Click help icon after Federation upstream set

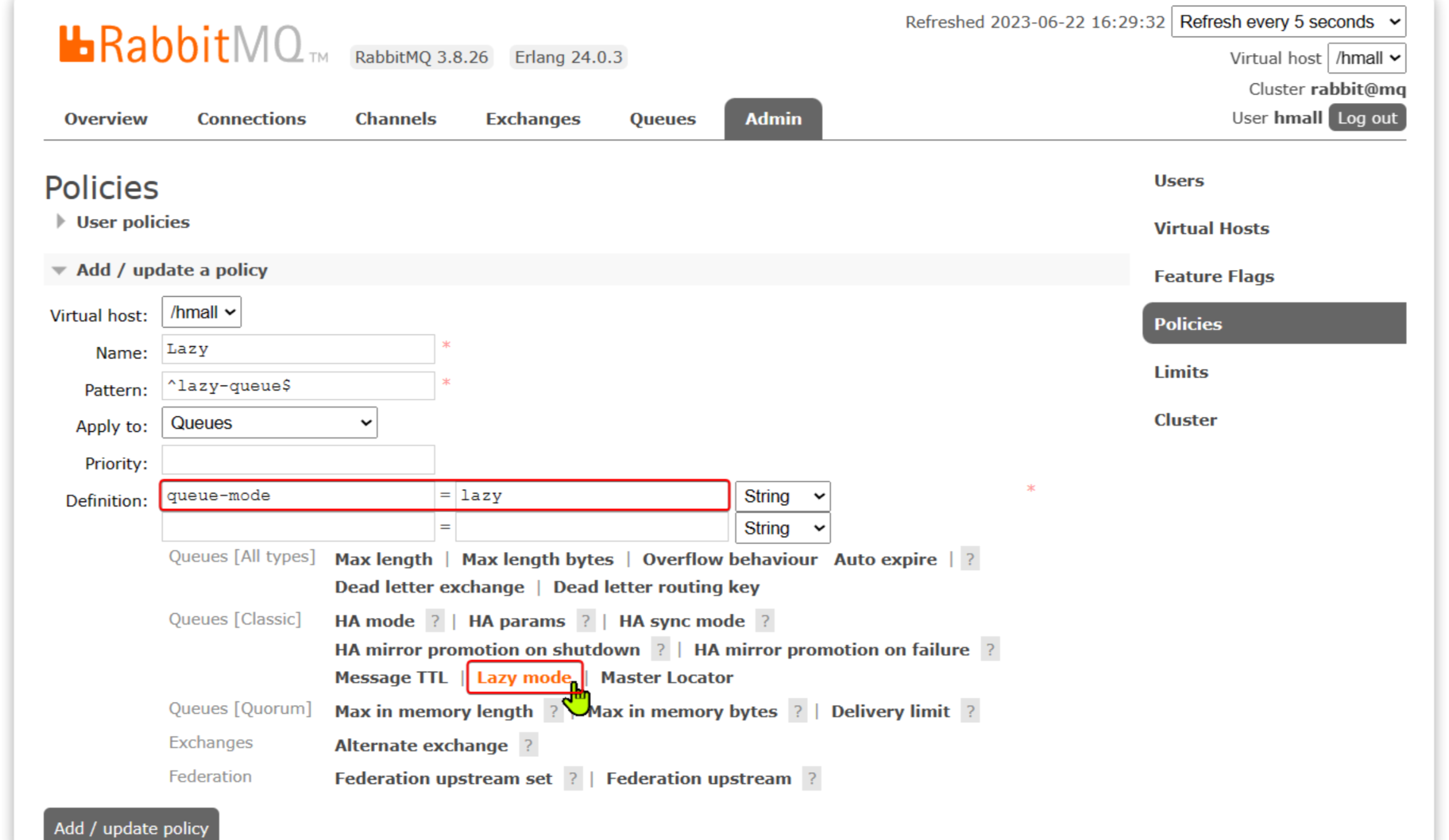572,778
